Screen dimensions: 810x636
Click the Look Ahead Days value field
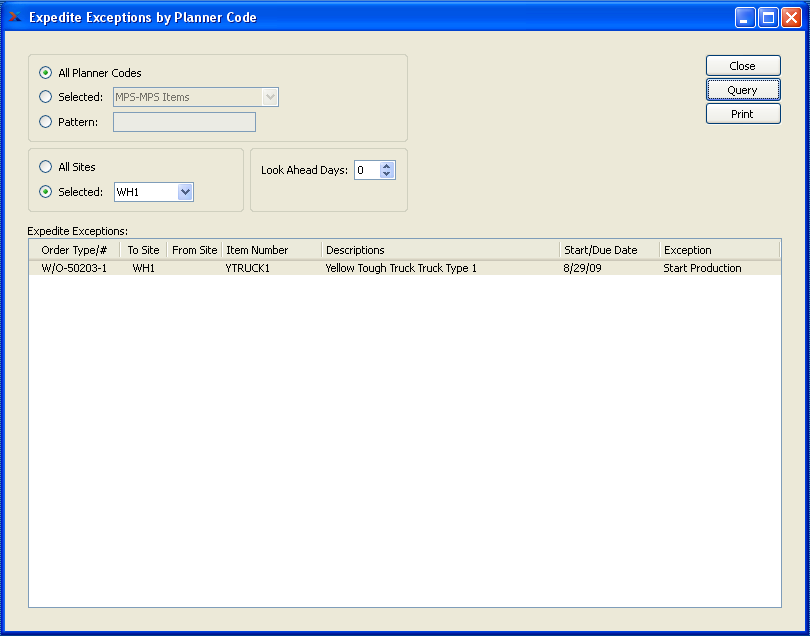tap(367, 170)
